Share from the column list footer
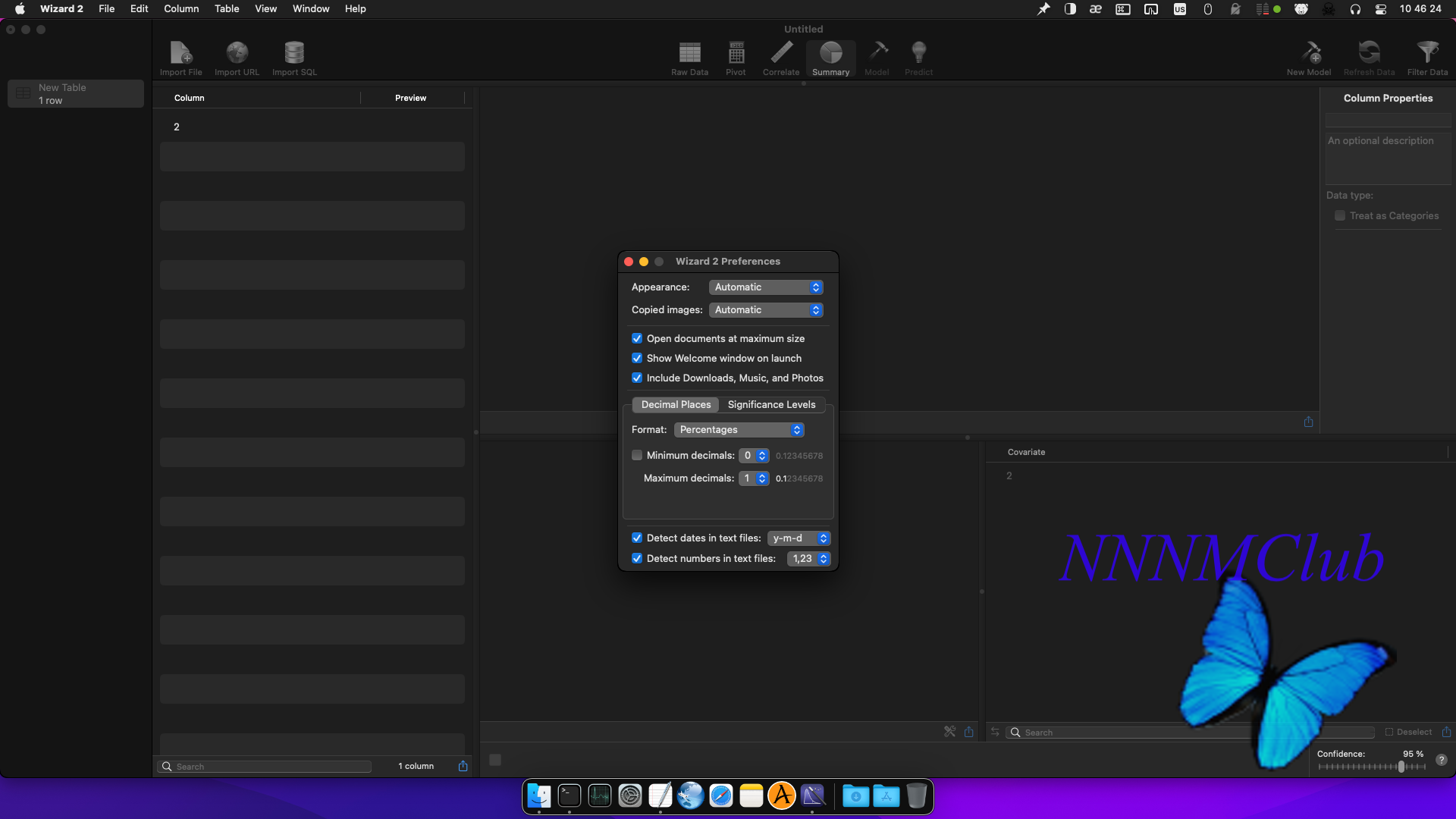This screenshot has width=1456, height=819. (x=463, y=766)
